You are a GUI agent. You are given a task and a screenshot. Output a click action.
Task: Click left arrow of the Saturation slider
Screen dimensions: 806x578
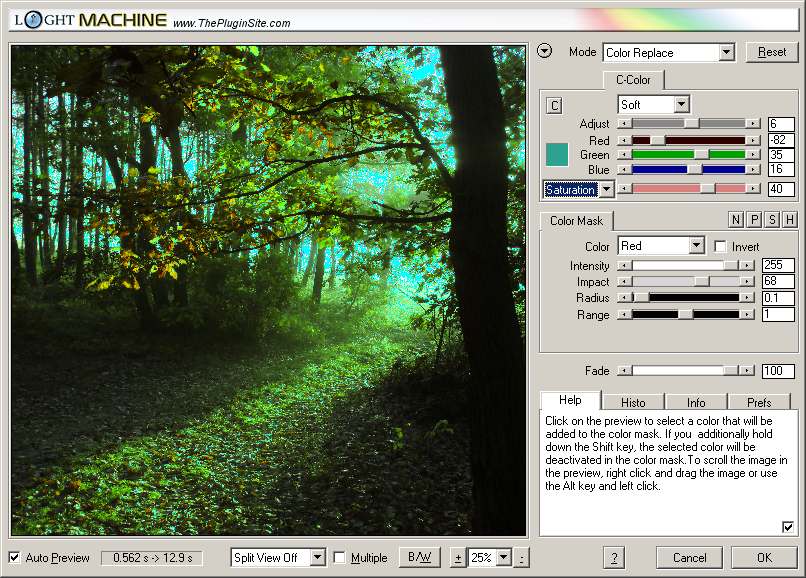[x=624, y=189]
